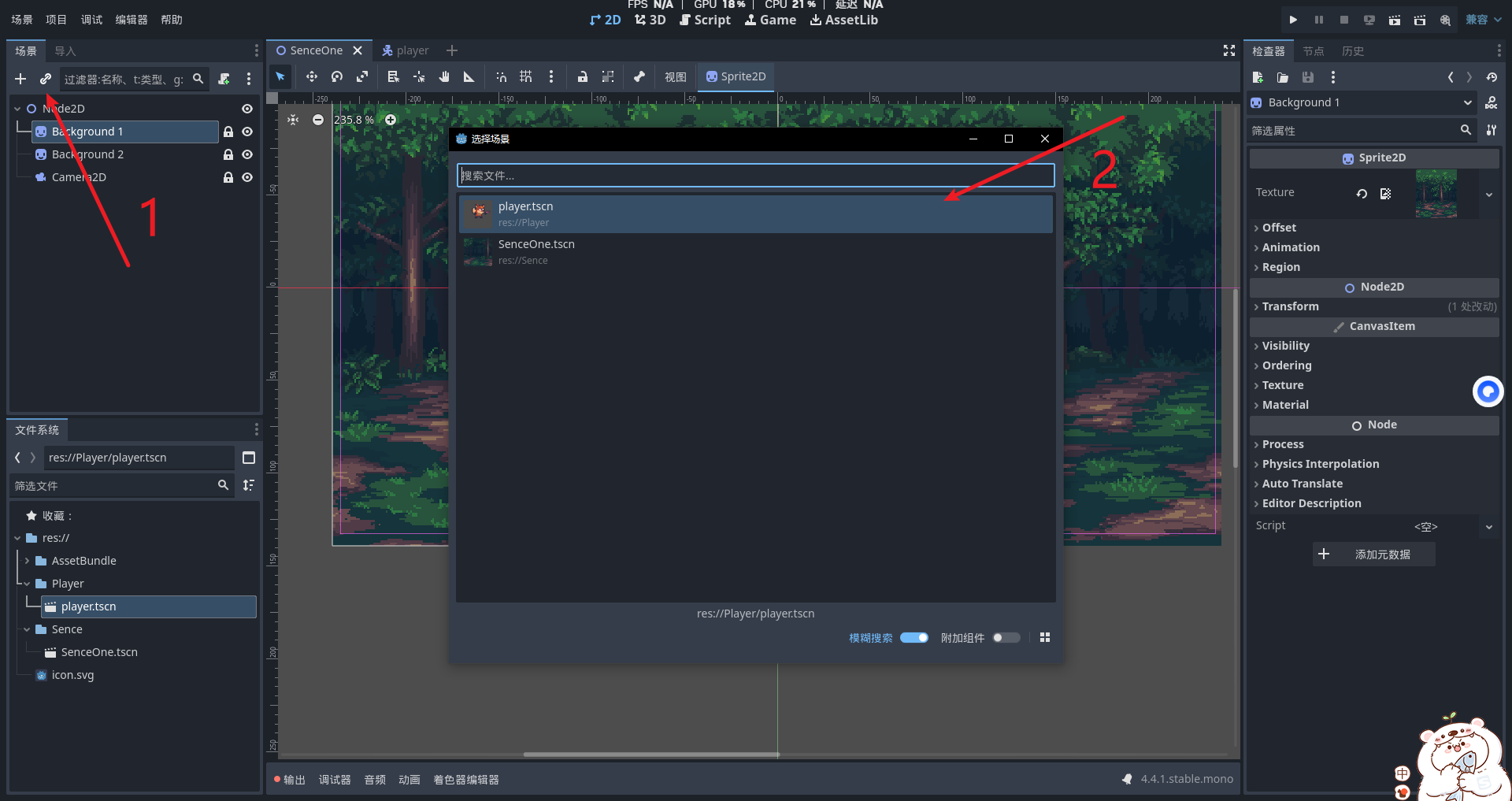Enable the 附加组件 addons toggle
Screen dimensions: 1512x801
pyautogui.click(x=1006, y=638)
